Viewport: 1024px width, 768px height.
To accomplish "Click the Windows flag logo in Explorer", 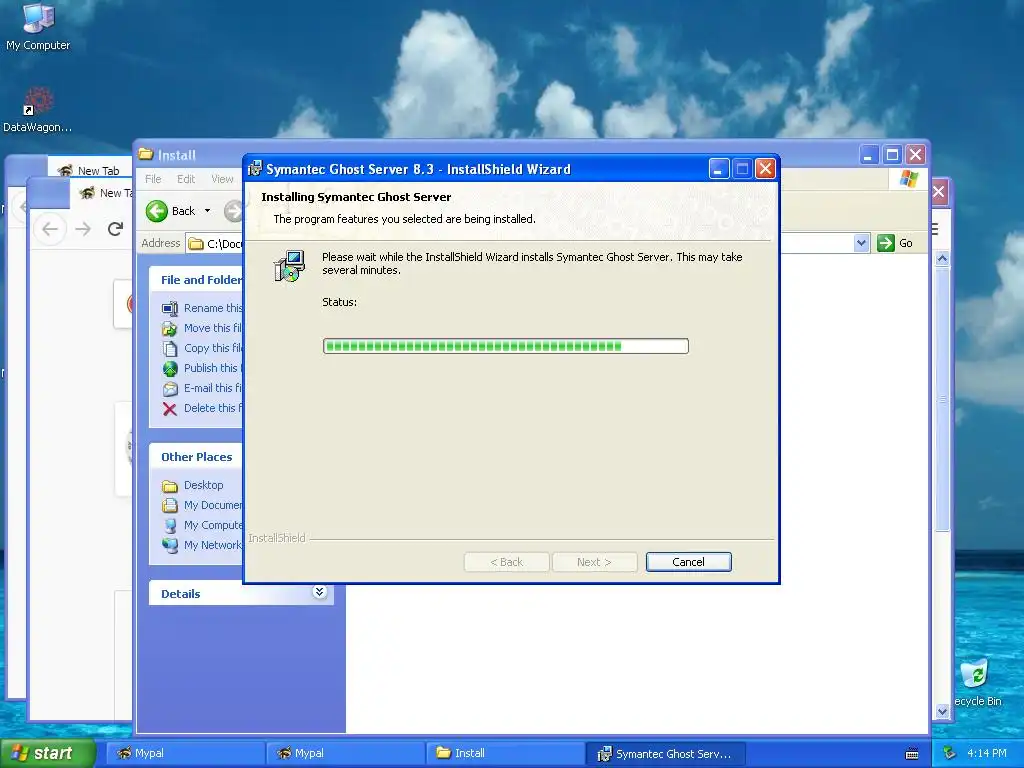I will pos(909,178).
